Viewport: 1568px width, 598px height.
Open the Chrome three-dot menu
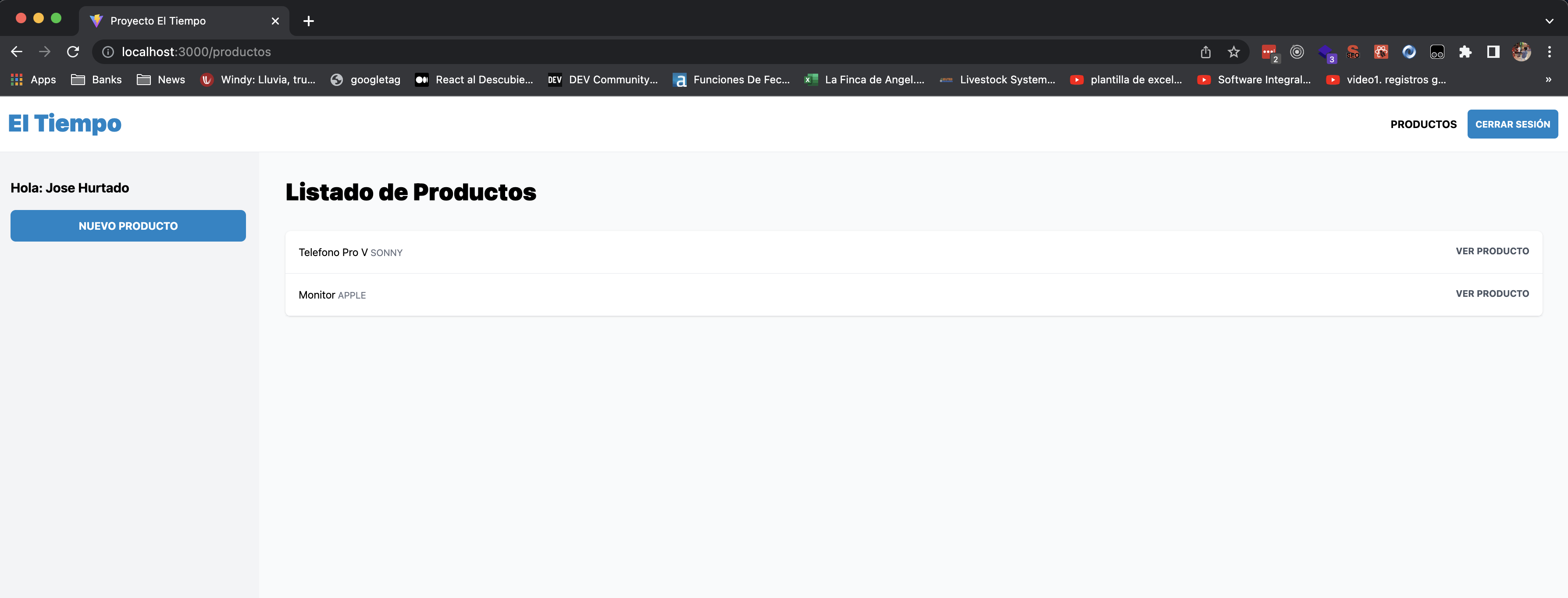[x=1550, y=52]
